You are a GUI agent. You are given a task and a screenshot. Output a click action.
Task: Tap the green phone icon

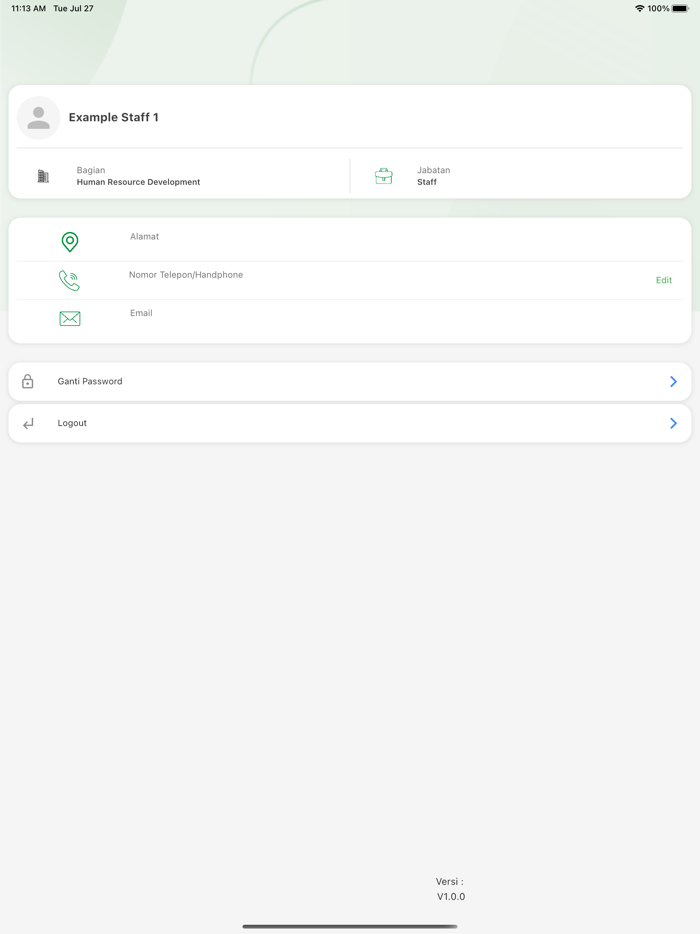point(69,281)
